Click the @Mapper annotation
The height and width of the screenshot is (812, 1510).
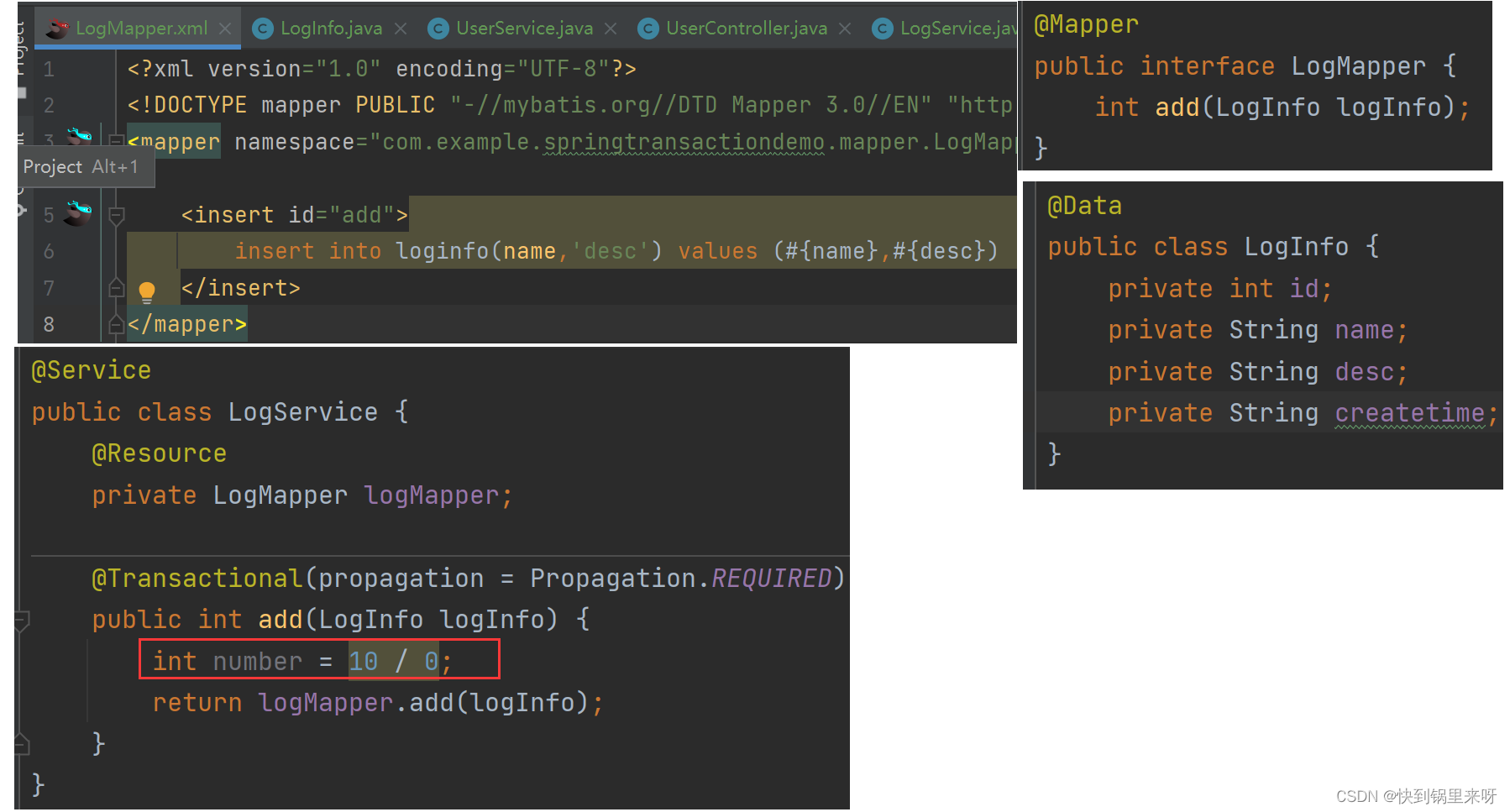1086,25
